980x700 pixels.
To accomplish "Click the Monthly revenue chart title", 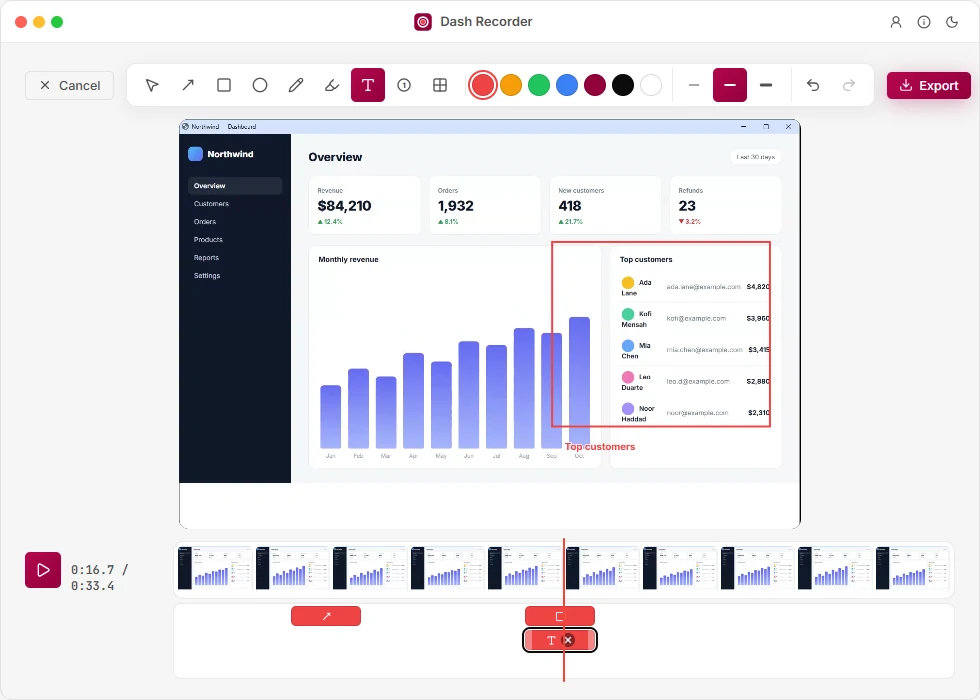I will click(348, 259).
